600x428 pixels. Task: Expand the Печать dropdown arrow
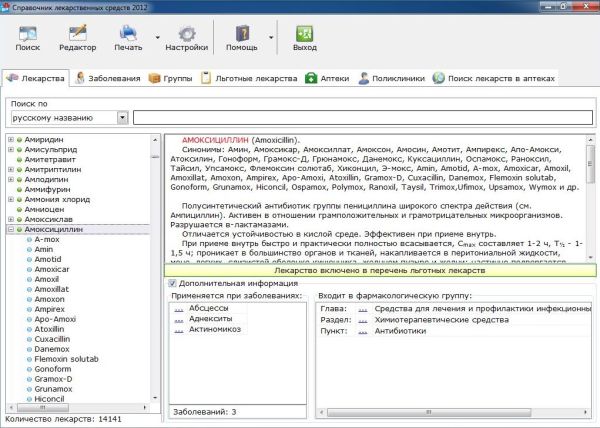(158, 37)
